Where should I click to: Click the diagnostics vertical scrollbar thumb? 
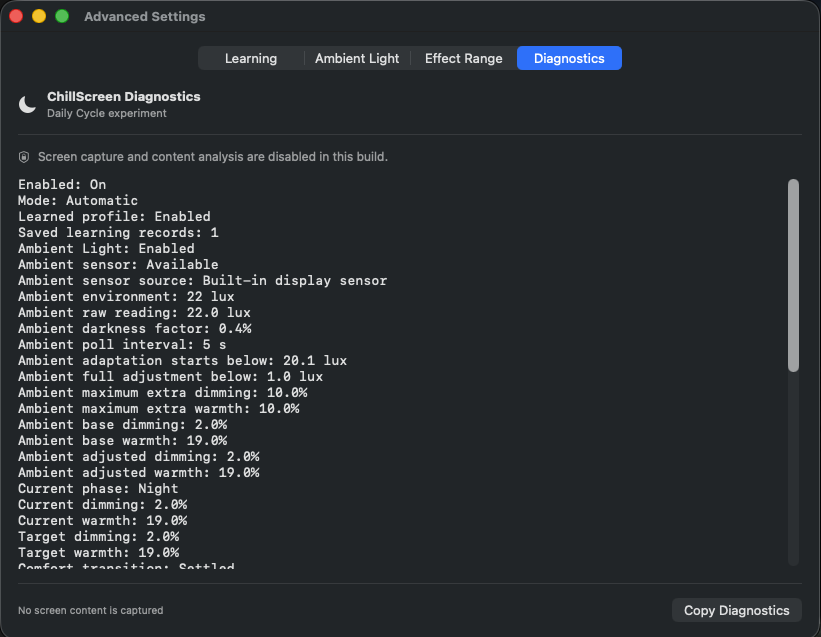click(x=793, y=275)
